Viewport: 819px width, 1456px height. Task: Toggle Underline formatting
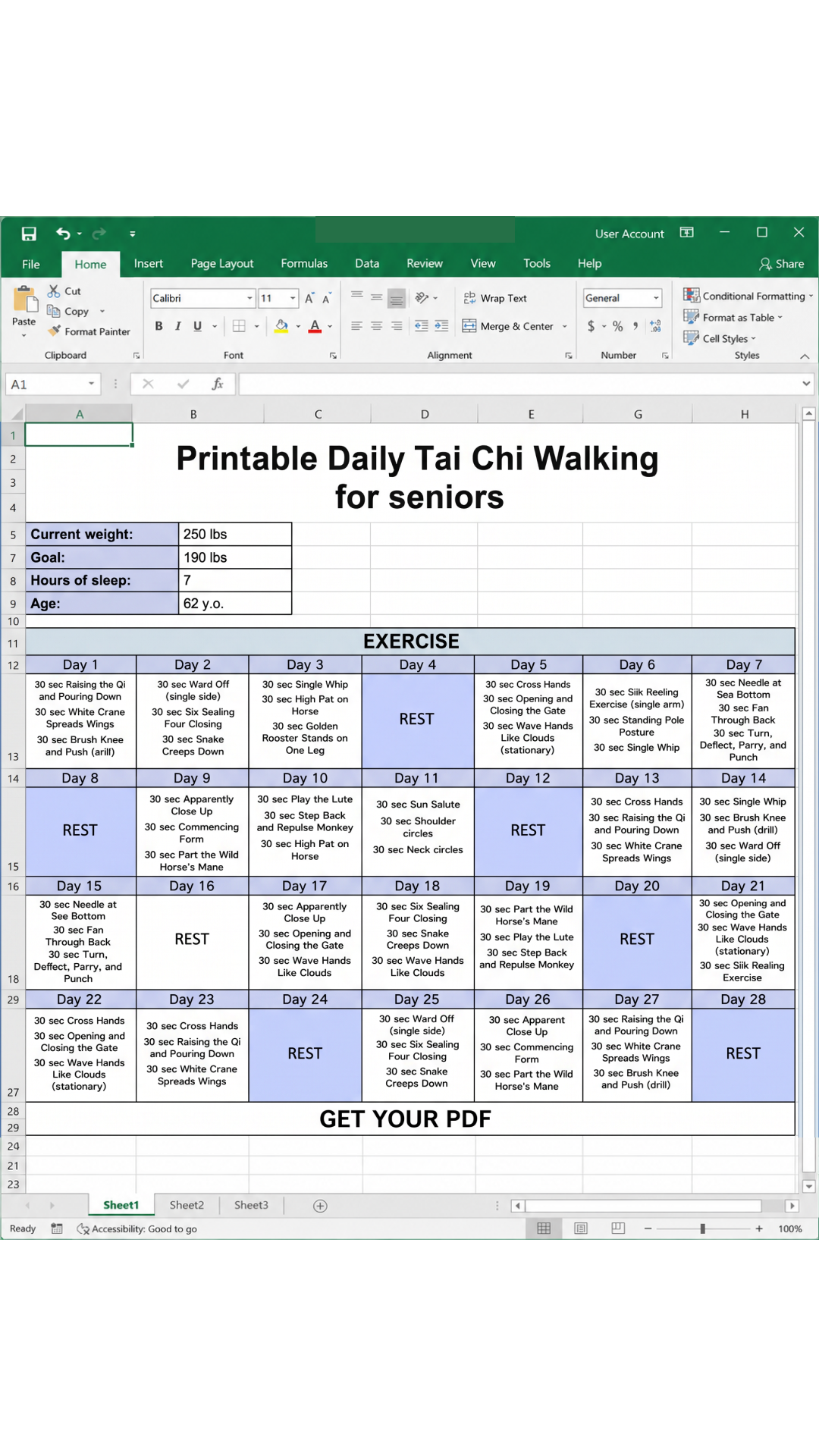198,326
